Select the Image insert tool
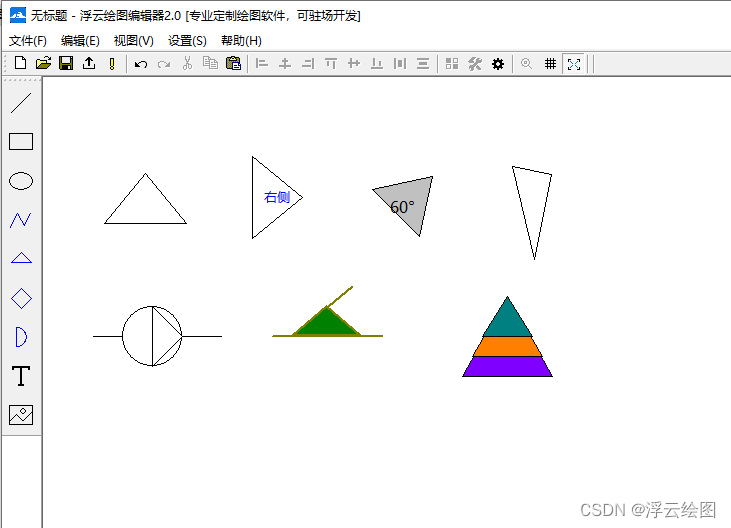The height and width of the screenshot is (528, 731). [21, 415]
